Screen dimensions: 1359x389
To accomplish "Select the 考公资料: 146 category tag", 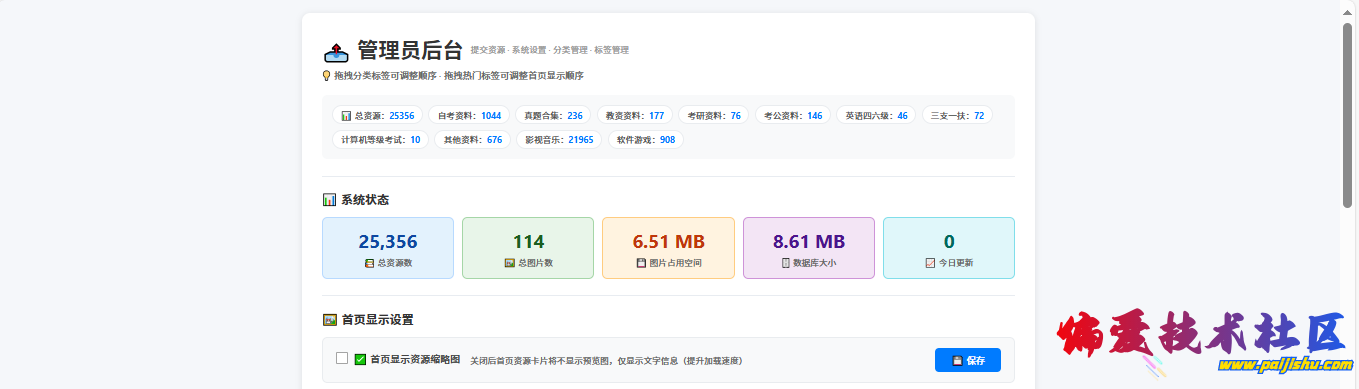I will (793, 115).
